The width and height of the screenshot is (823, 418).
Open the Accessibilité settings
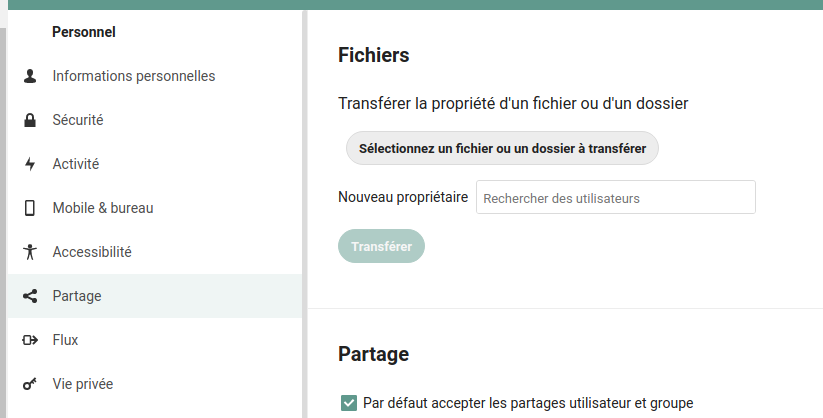coord(92,252)
